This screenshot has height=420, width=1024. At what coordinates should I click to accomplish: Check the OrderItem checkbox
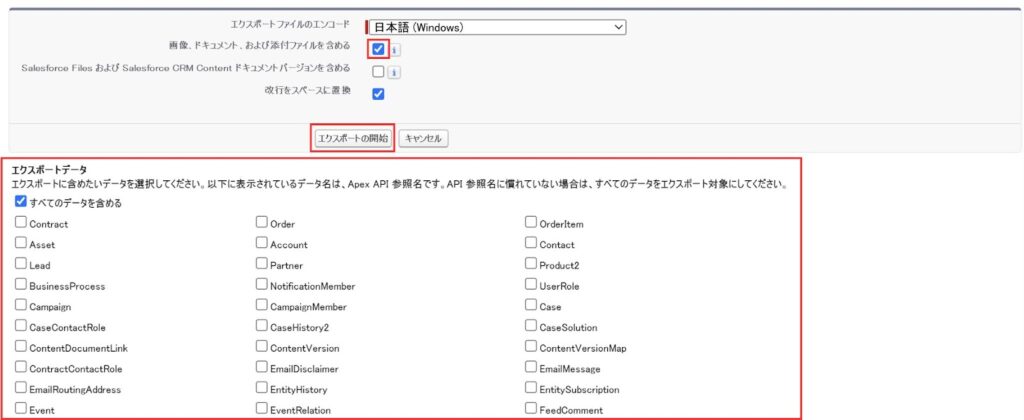tap(531, 223)
